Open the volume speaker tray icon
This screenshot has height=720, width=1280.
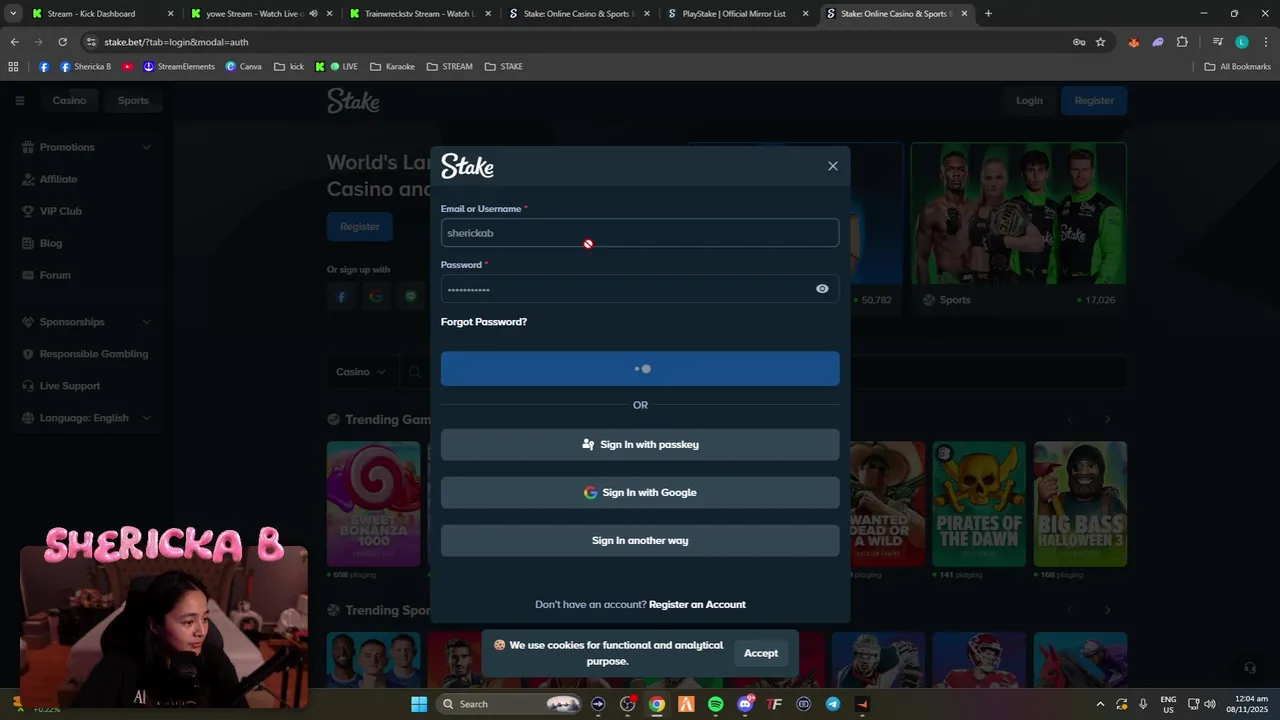1210,704
